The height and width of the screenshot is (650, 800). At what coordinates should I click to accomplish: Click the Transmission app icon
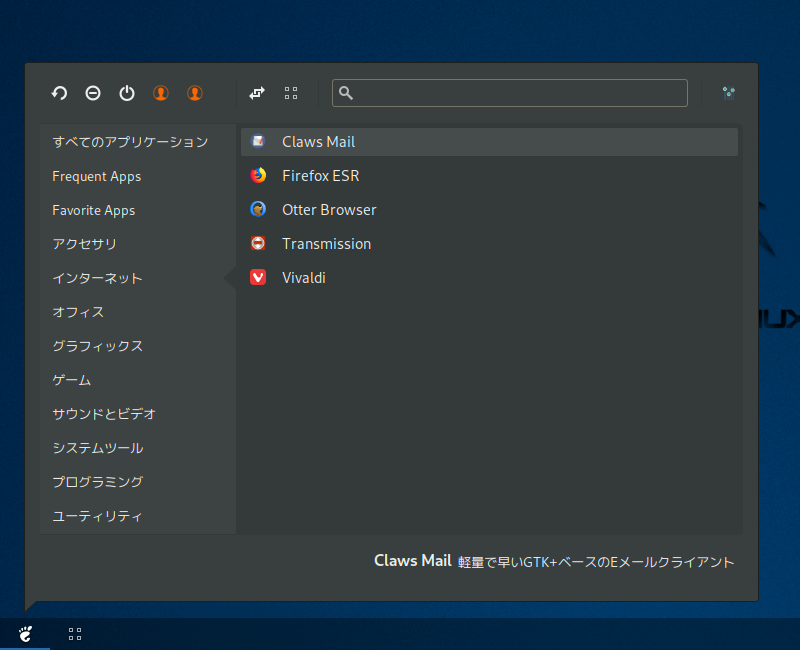click(258, 243)
